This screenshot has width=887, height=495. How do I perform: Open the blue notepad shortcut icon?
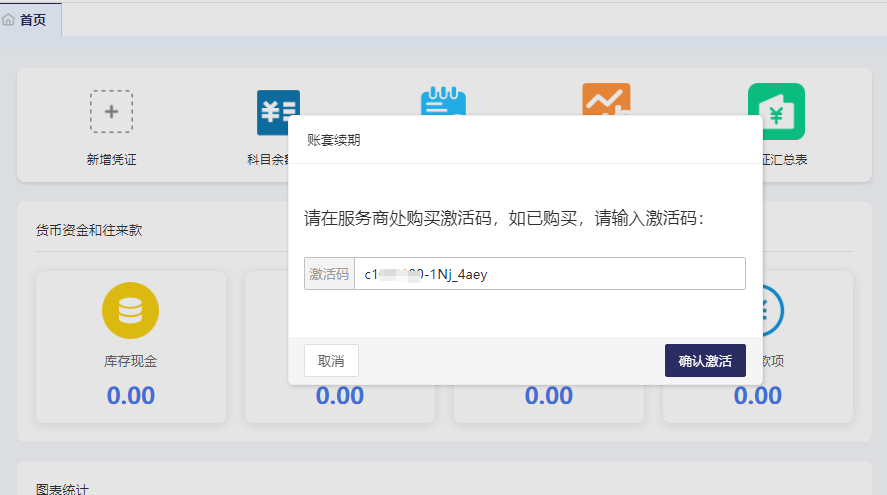(x=443, y=101)
